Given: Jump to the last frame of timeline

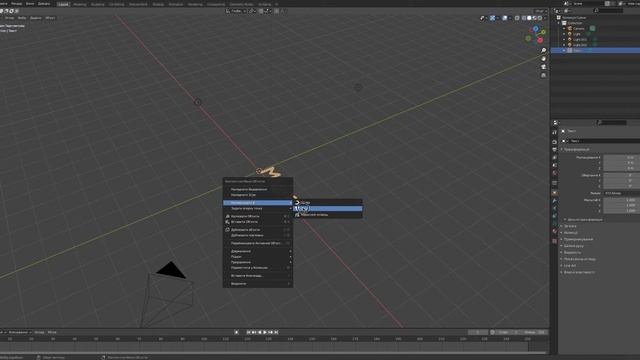Looking at the screenshot, I should tap(276, 332).
